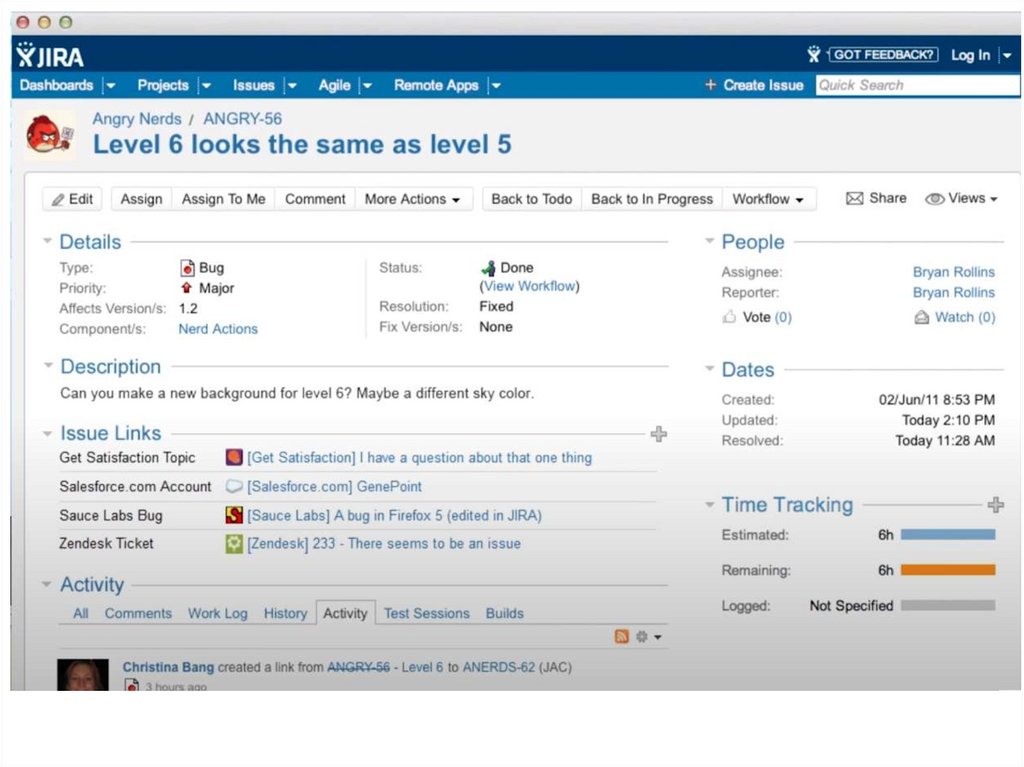Open the View Workflow link
The height and width of the screenshot is (767, 1024).
pos(530,286)
